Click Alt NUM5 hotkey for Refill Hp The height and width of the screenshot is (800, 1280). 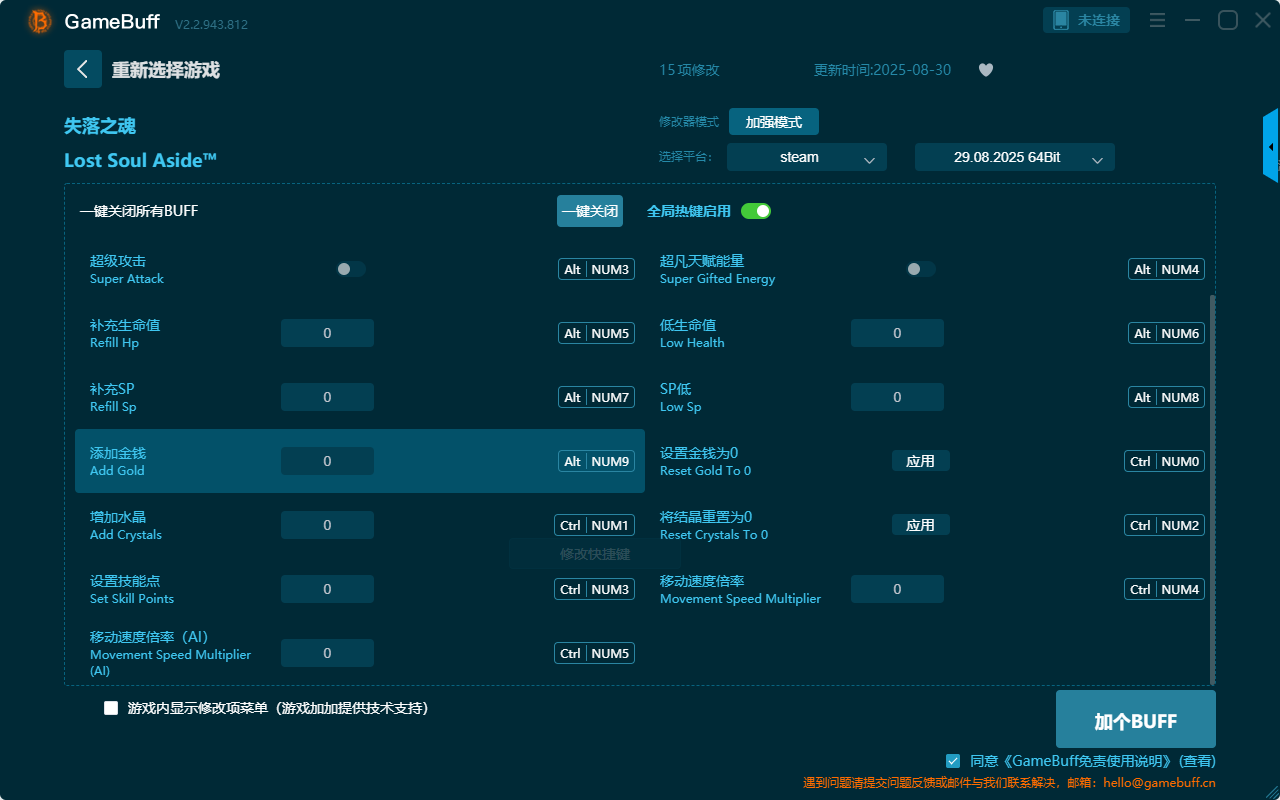[x=596, y=333]
